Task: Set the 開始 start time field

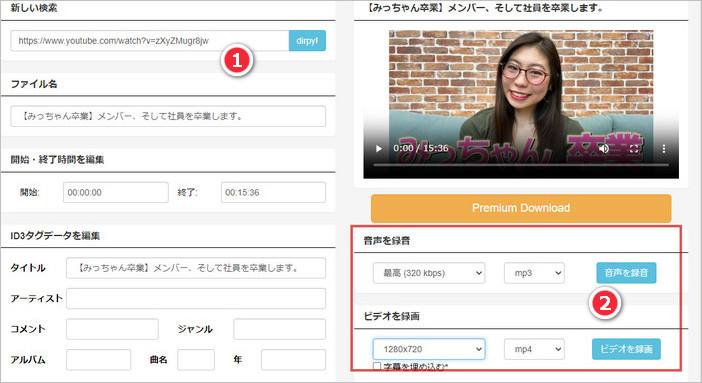Action: point(116,193)
